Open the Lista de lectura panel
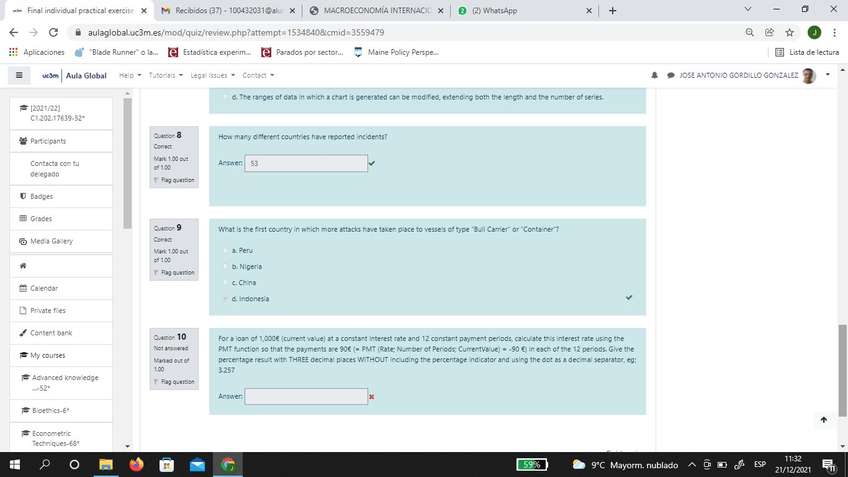Viewport: 848px width, 477px height. point(807,52)
